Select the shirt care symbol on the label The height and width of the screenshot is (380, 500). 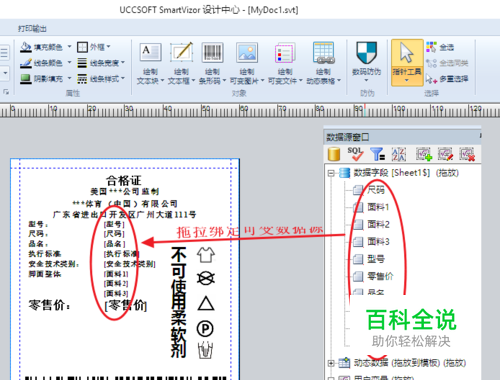(206, 255)
